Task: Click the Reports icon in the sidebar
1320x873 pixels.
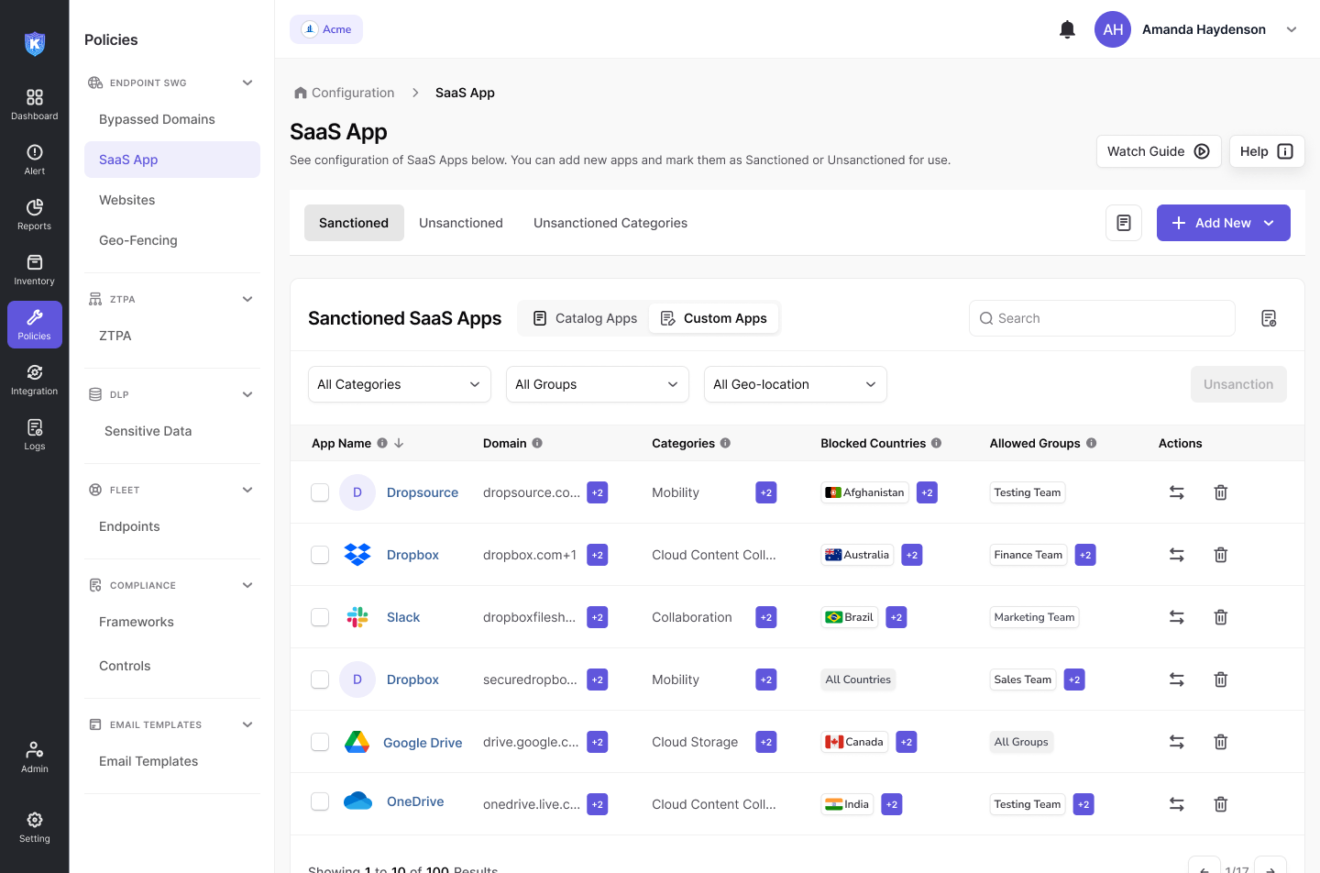Action: click(34, 211)
